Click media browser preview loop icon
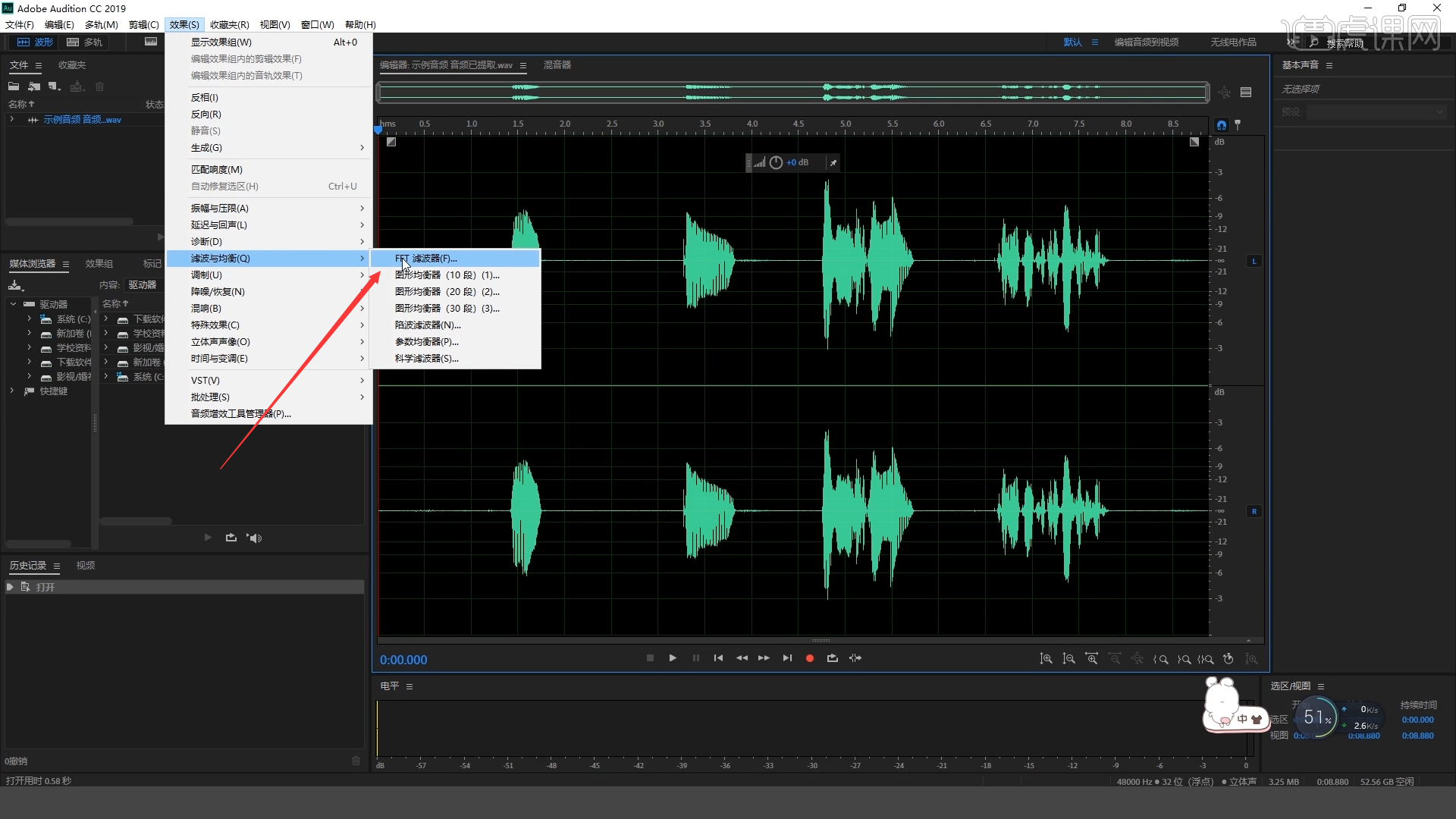 pos(231,538)
